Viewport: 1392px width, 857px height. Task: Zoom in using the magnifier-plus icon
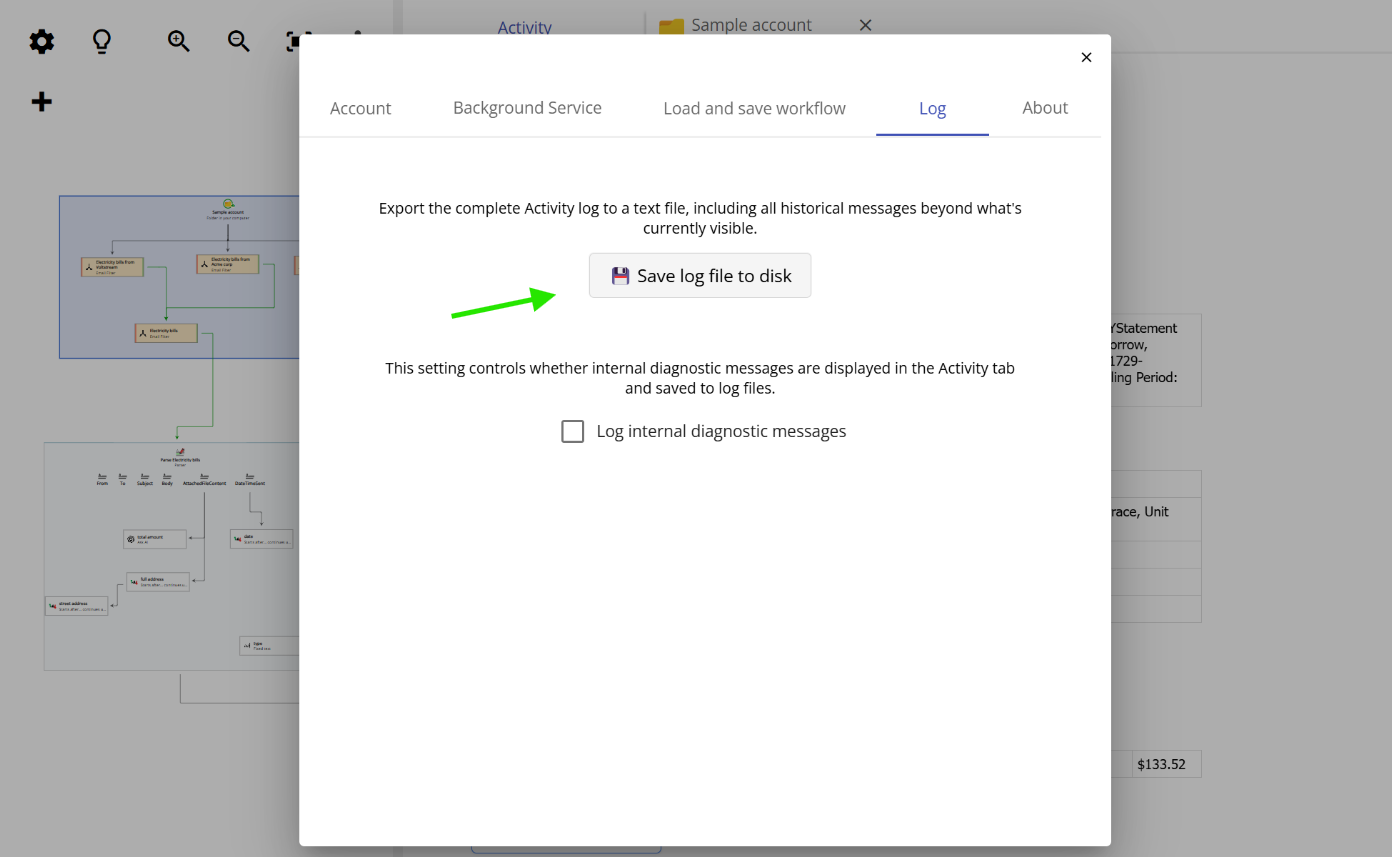click(178, 41)
